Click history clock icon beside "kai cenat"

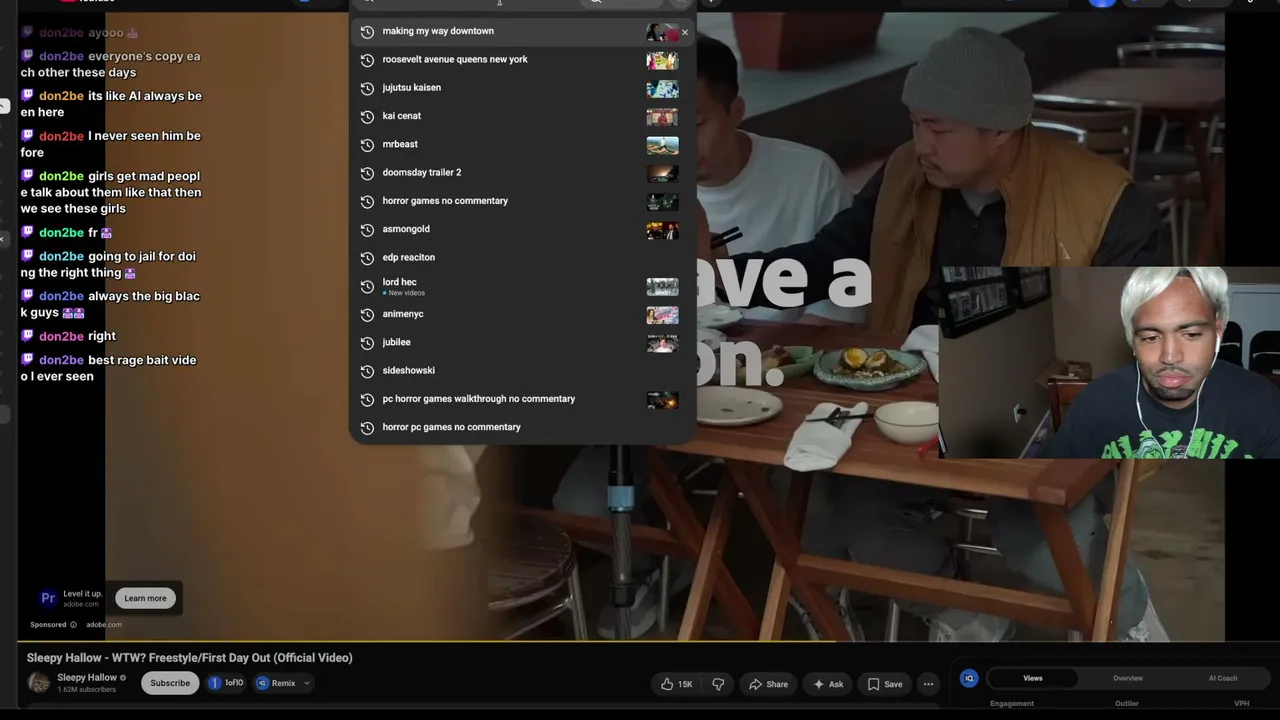[367, 116]
